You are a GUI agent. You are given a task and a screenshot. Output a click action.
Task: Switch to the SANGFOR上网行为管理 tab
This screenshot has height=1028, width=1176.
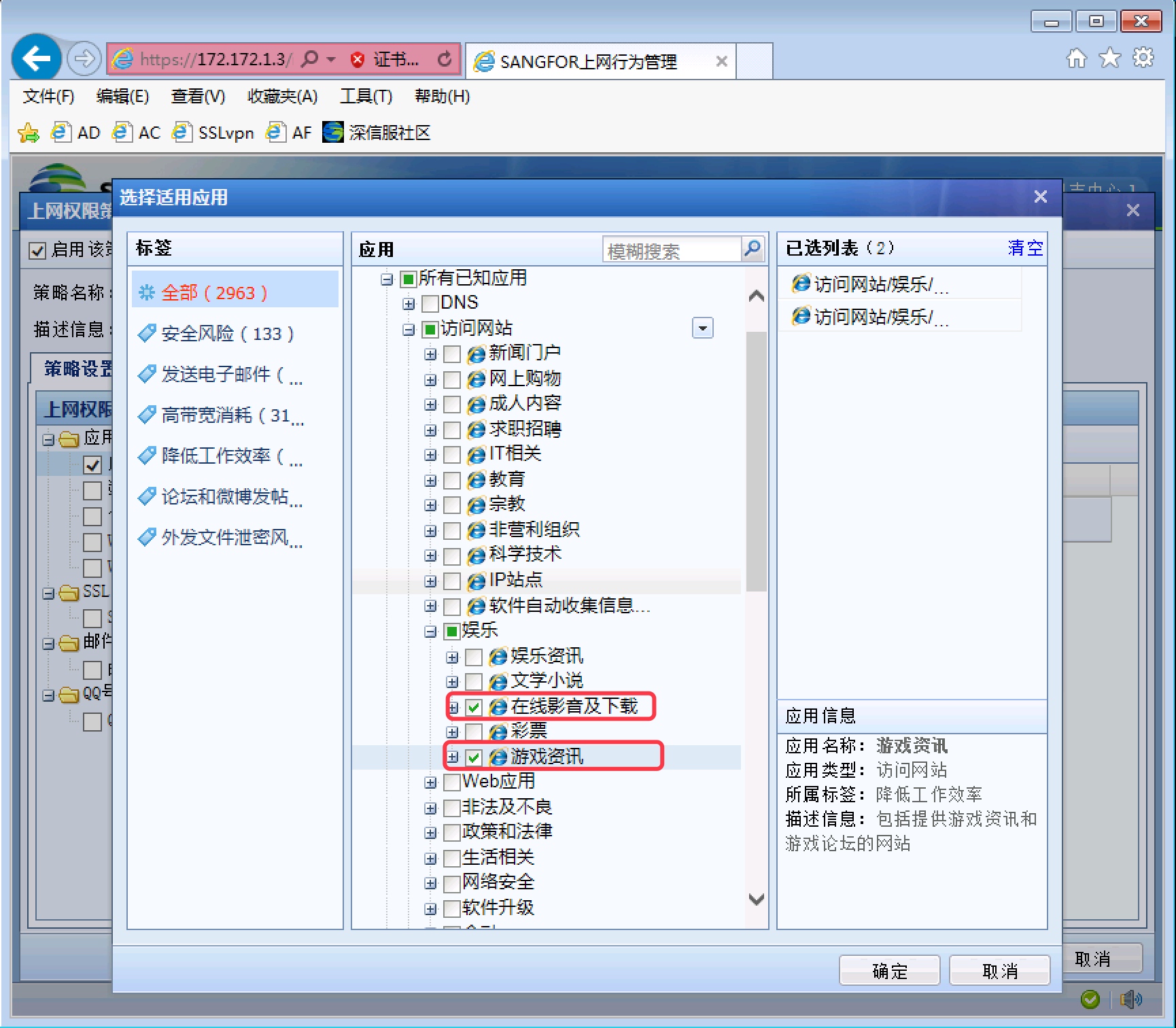point(589,62)
